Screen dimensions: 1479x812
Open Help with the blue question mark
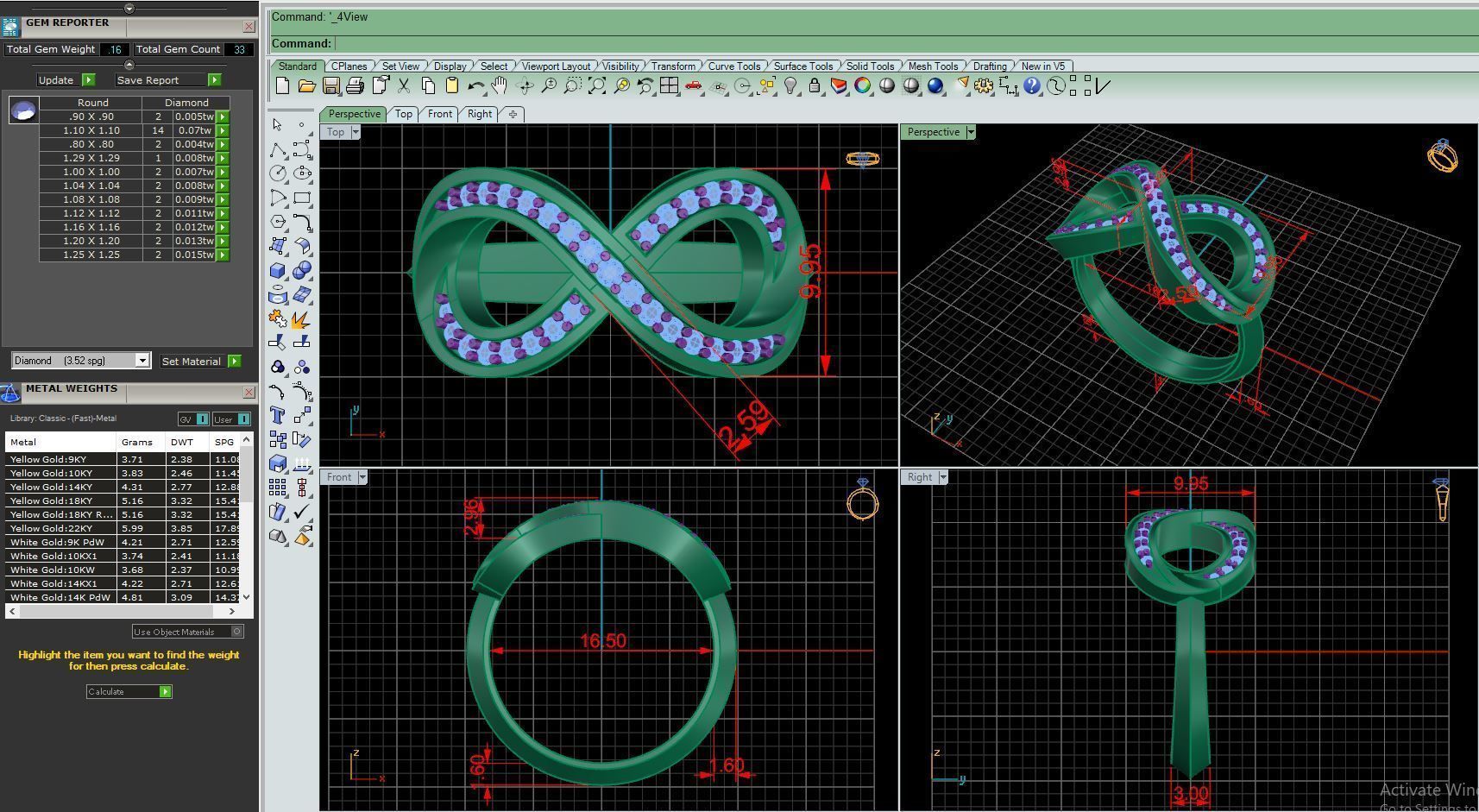coord(1032,85)
